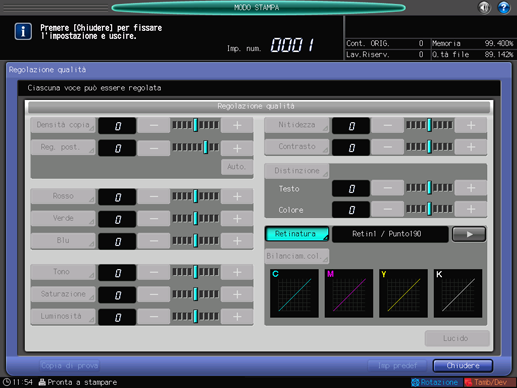Decrease Densità copia with minus button

point(154,125)
